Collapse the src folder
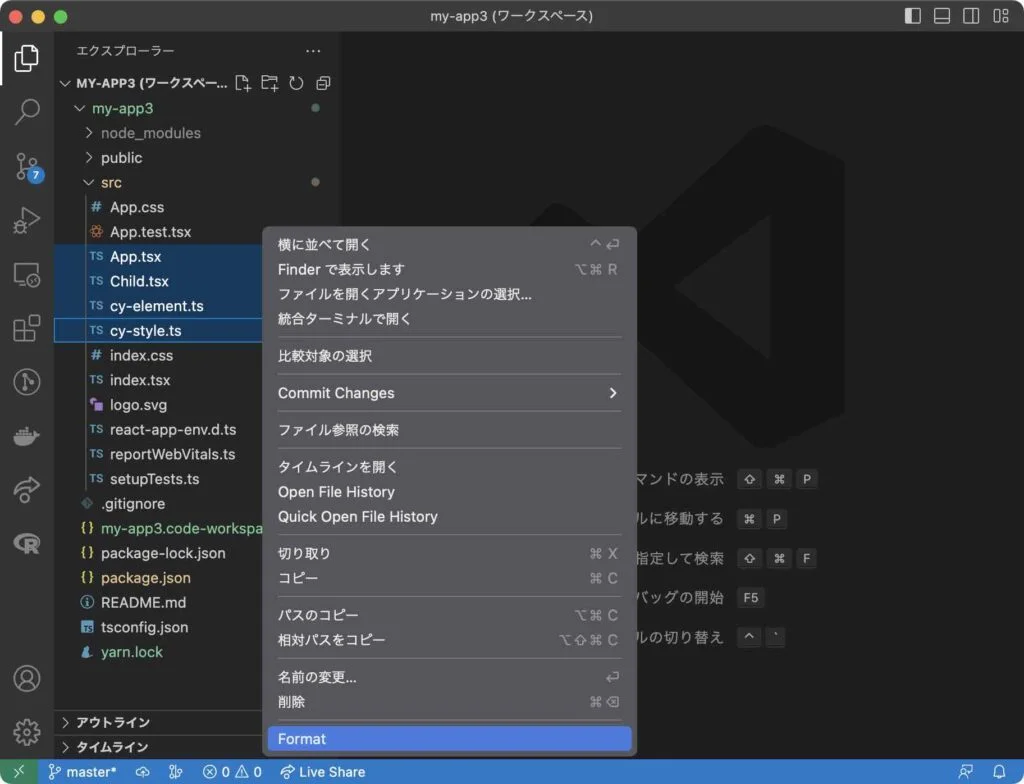The height and width of the screenshot is (784, 1024). point(111,182)
